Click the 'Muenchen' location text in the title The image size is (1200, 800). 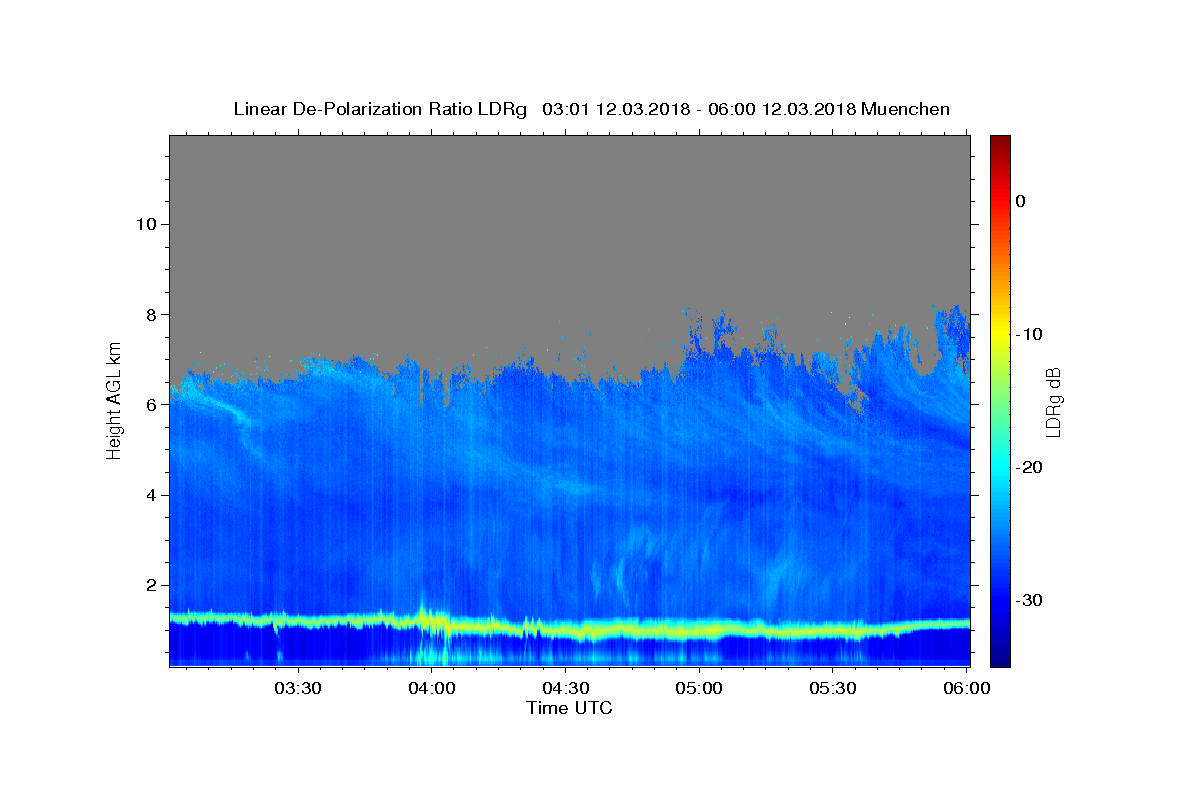coord(905,109)
